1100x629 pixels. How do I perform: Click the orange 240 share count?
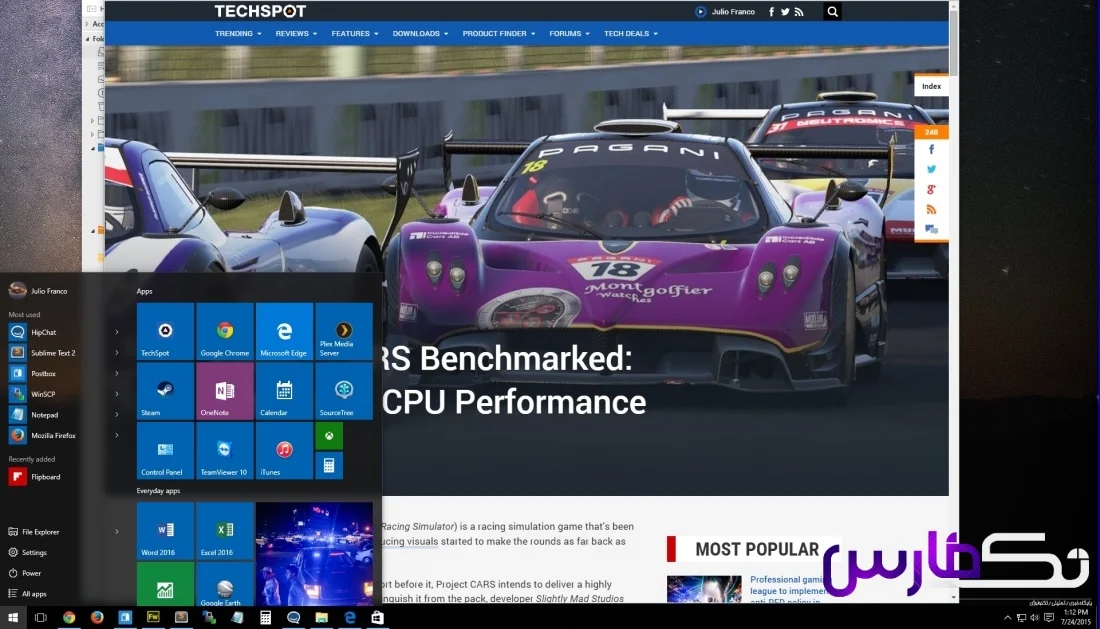[931, 132]
